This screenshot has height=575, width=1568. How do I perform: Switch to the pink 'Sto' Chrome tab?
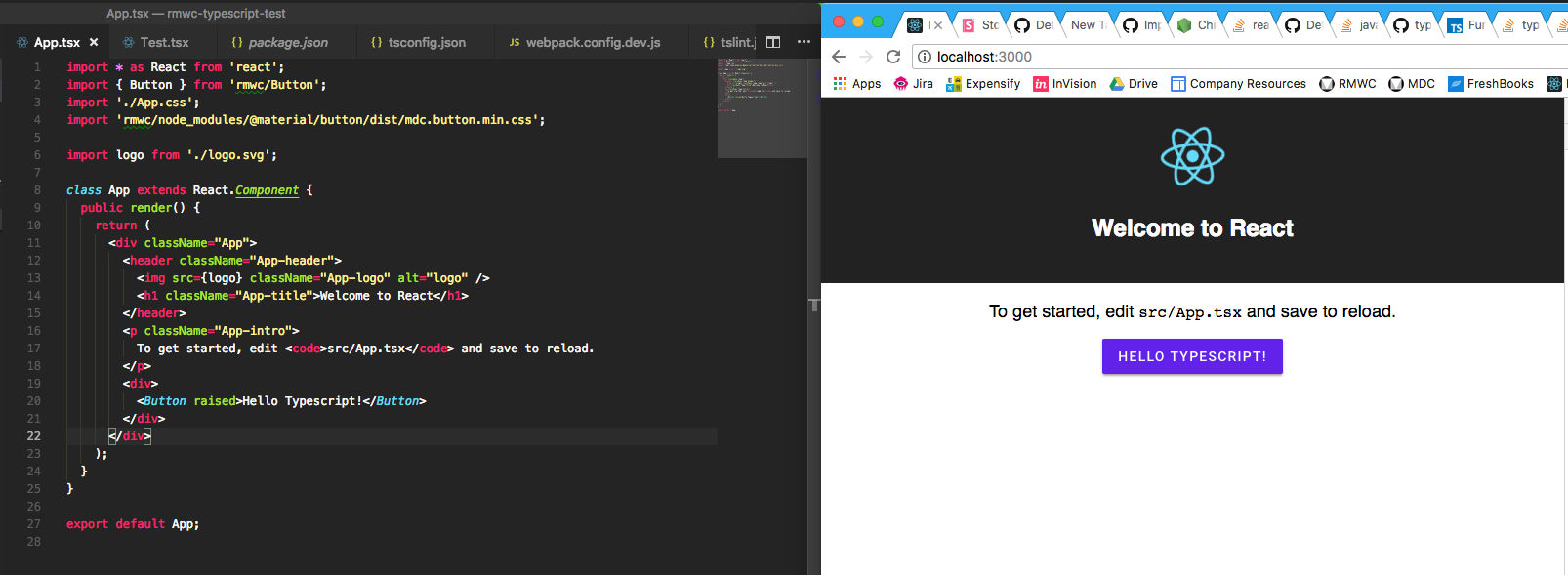(x=980, y=25)
